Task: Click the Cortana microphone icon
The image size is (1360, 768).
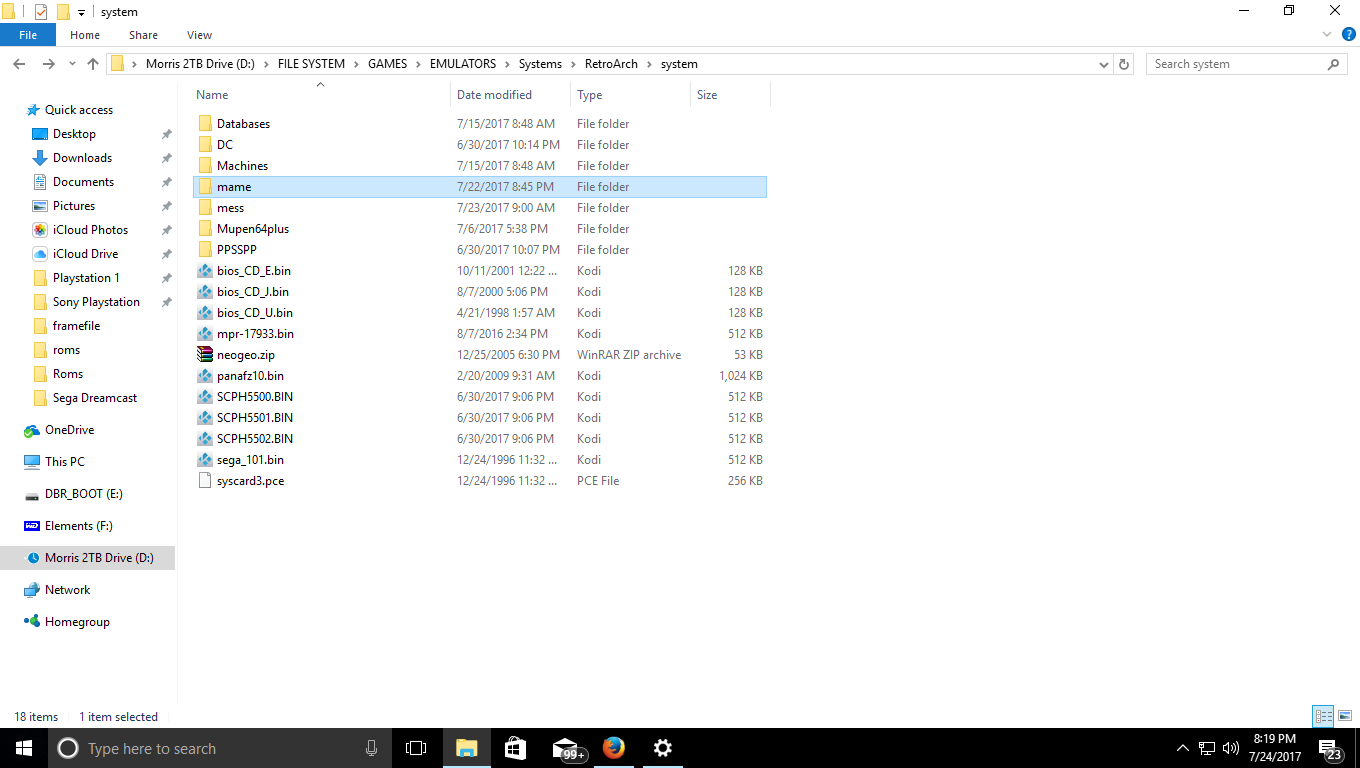Action: point(372,748)
